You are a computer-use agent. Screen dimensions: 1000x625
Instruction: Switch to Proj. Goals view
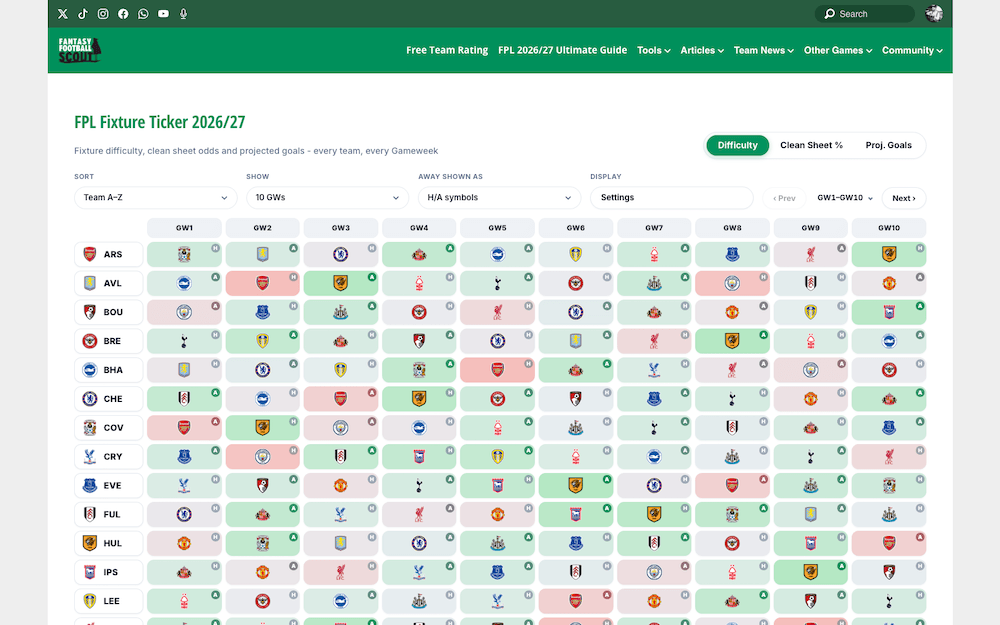(x=888, y=145)
